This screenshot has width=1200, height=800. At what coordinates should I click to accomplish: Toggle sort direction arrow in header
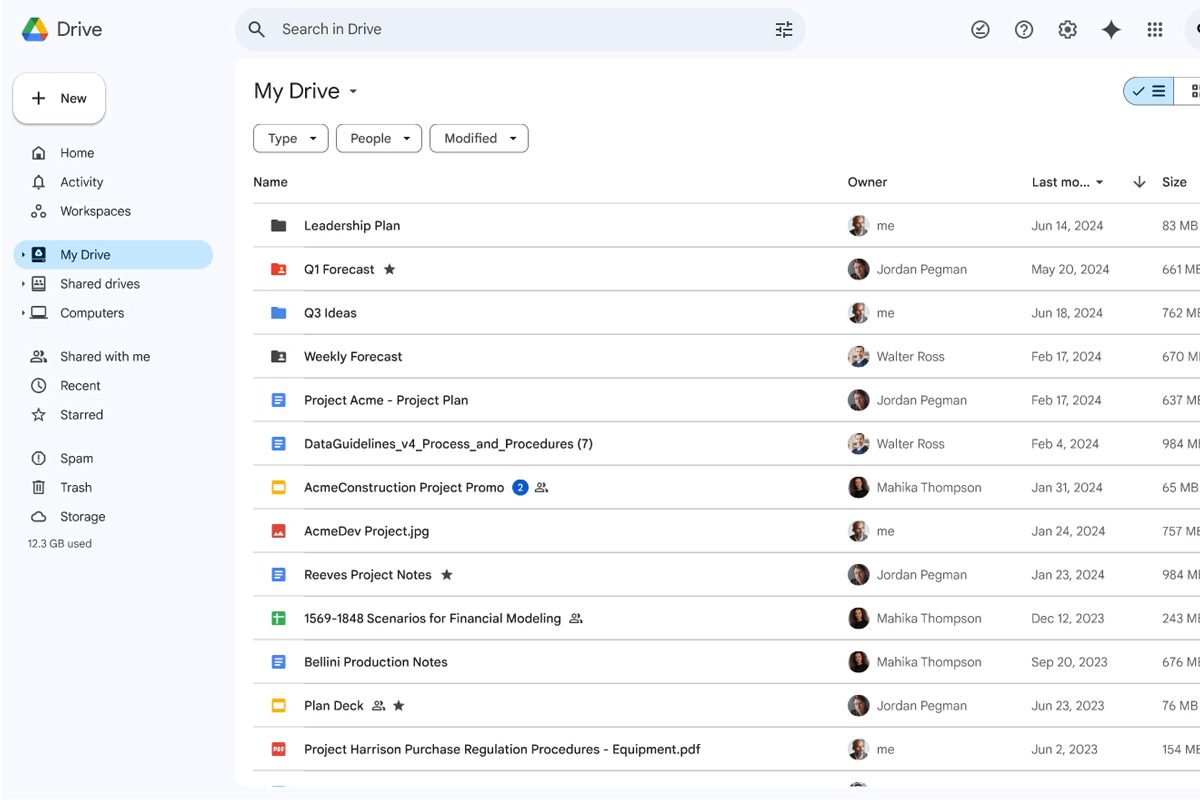coord(1139,182)
